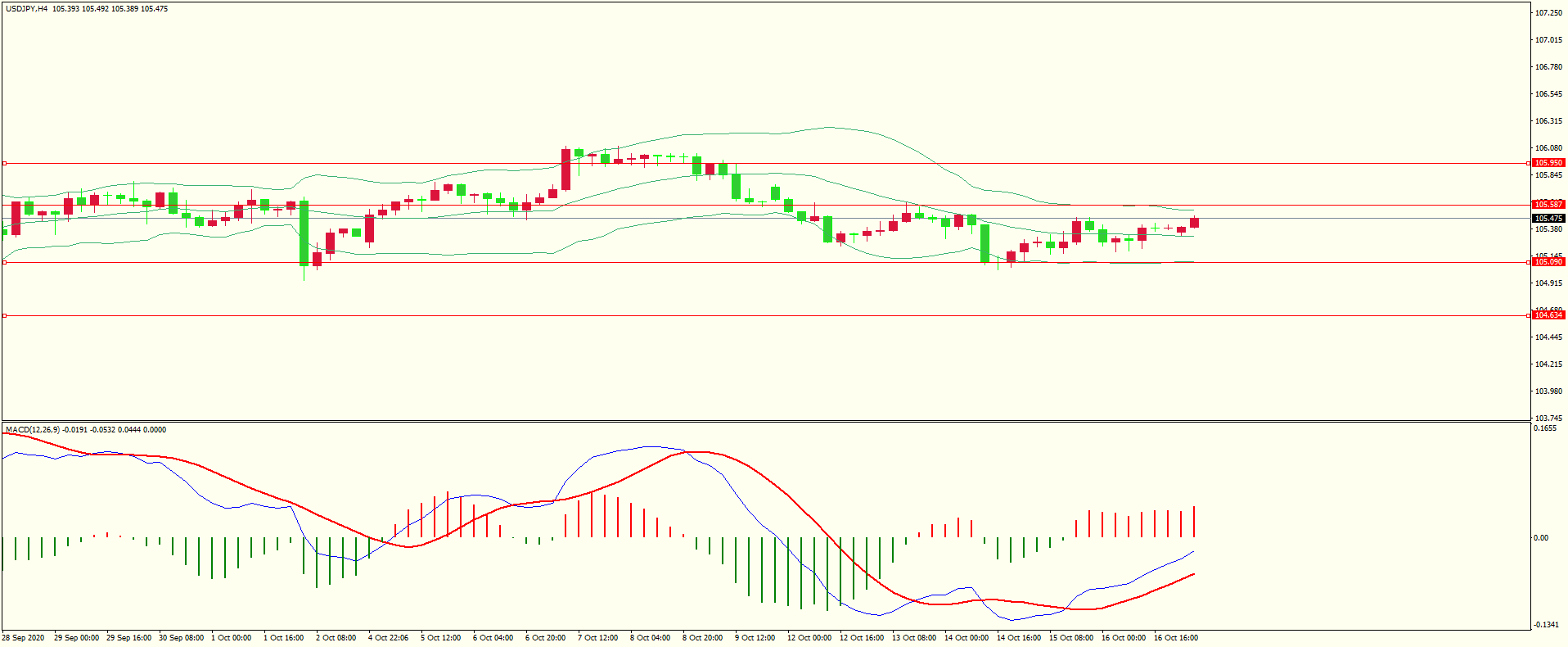Click the 103.745 price scale label
The width and height of the screenshot is (1568, 647).
pyautogui.click(x=1548, y=418)
